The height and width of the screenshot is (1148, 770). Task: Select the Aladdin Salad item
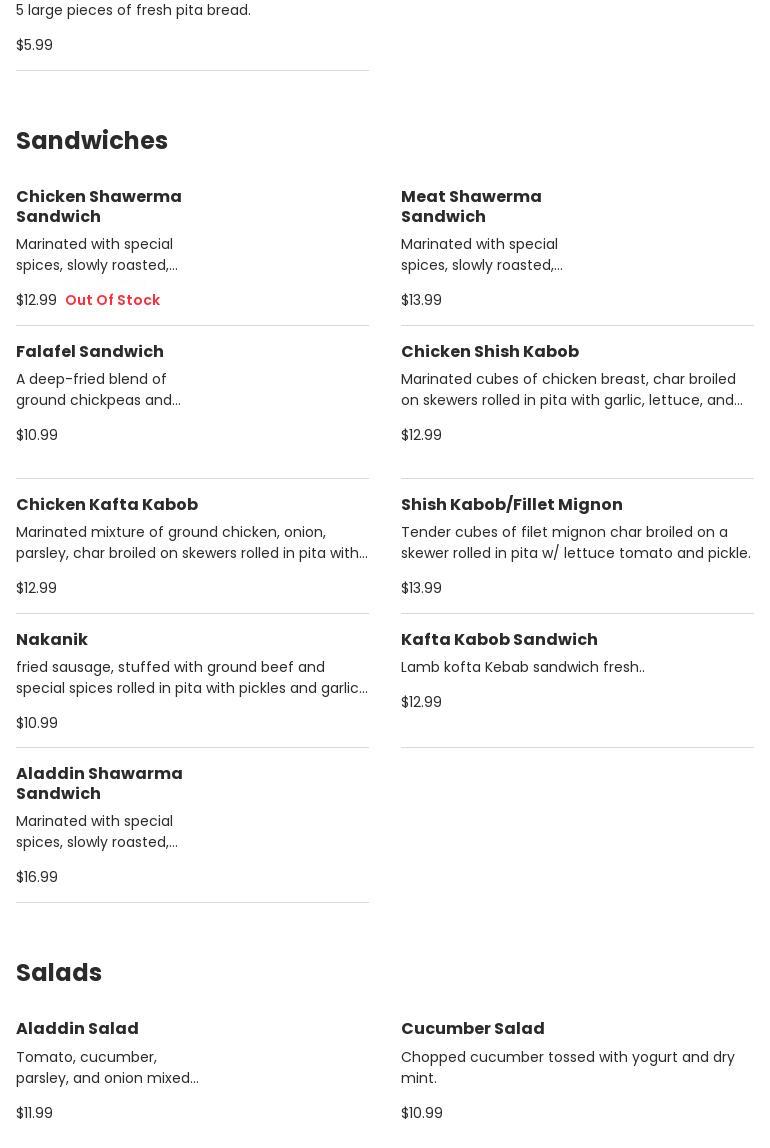click(77, 1029)
